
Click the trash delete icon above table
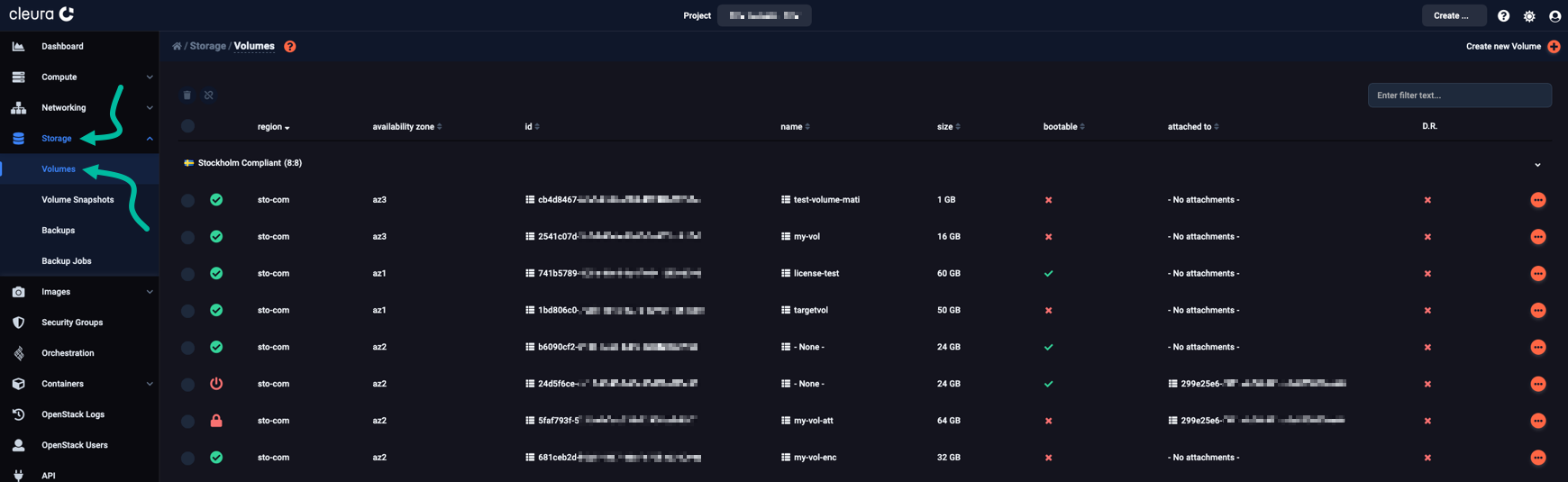click(x=187, y=95)
